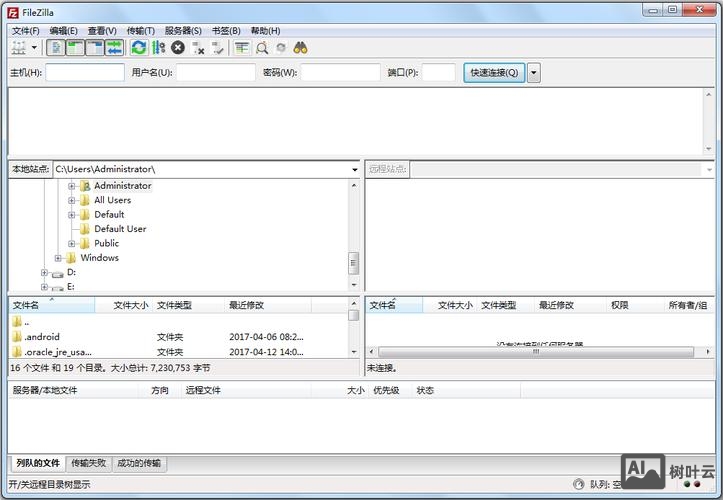Viewport: 723px width, 500px height.
Task: Toggle processing of the transfer queue
Action: click(158, 48)
